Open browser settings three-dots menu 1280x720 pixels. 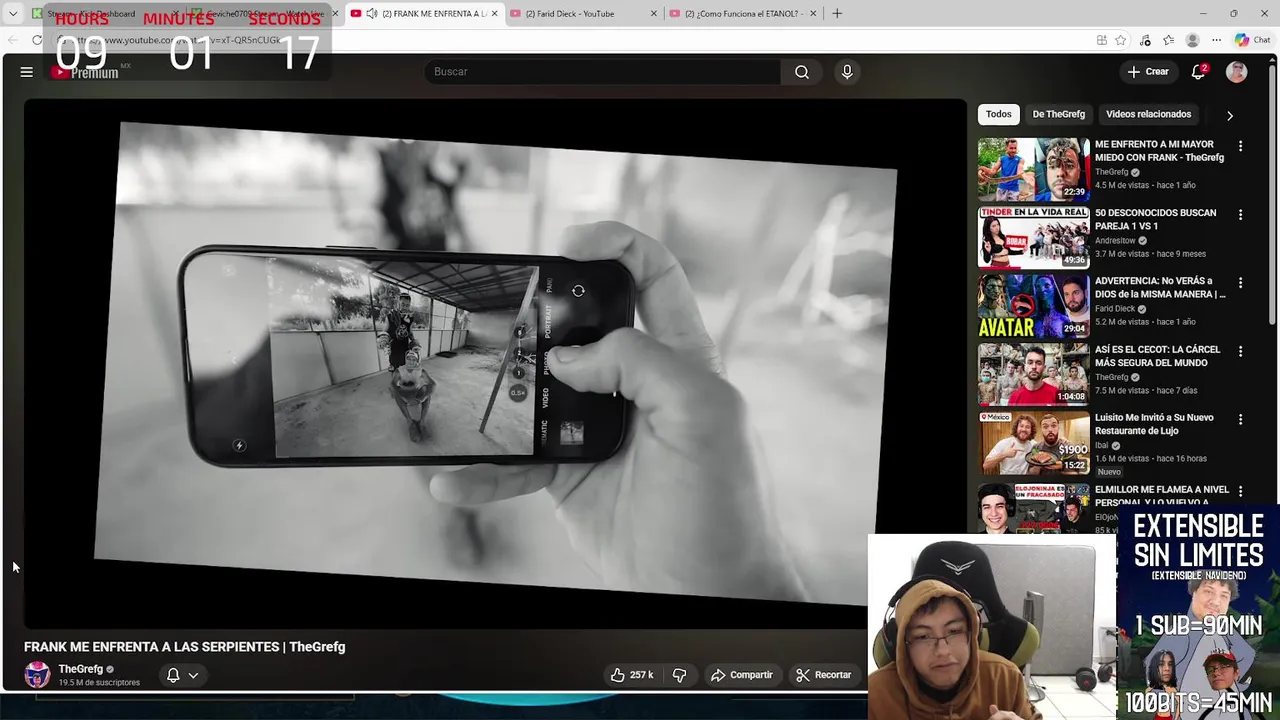[x=1216, y=40]
